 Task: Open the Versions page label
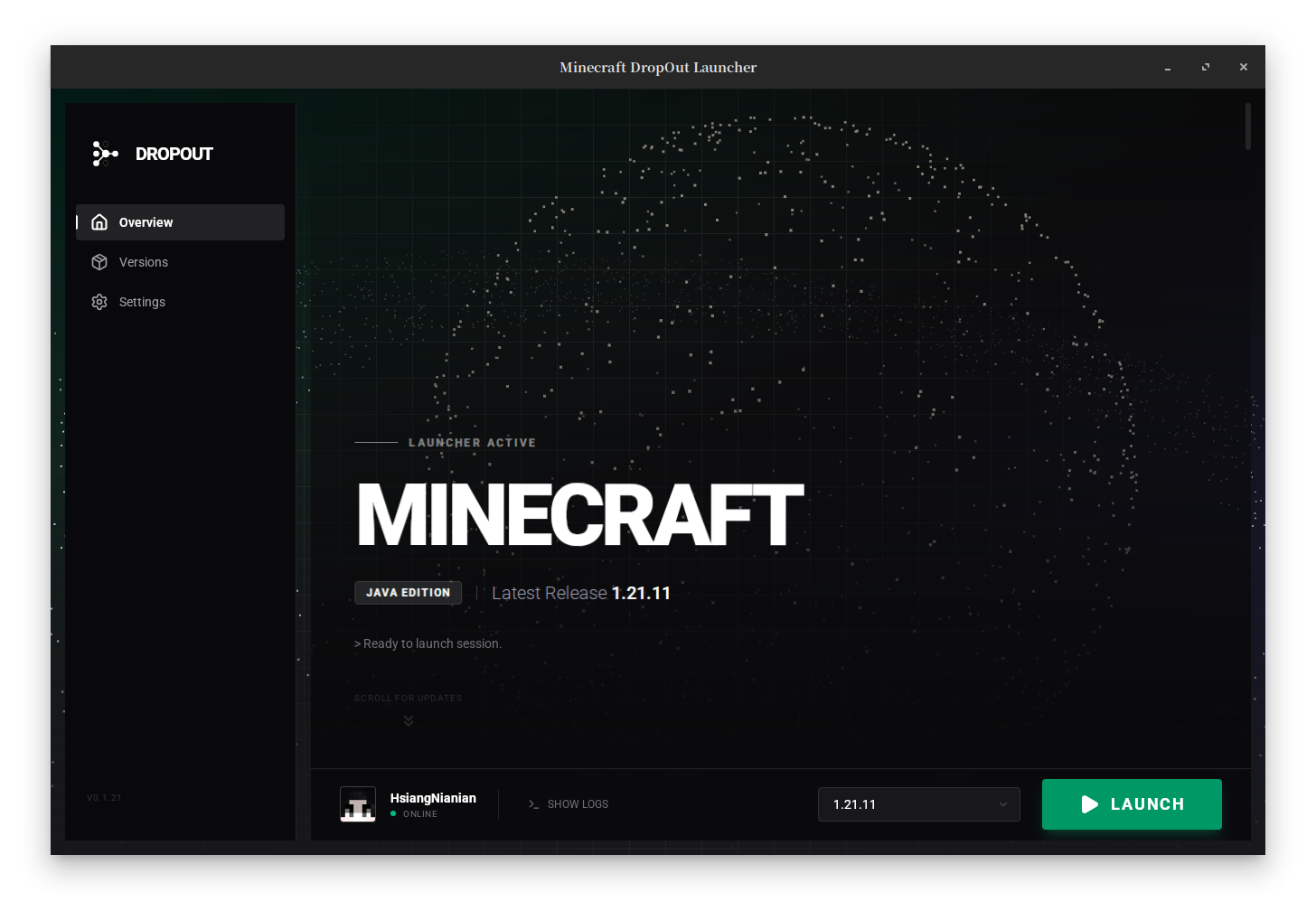click(x=144, y=262)
